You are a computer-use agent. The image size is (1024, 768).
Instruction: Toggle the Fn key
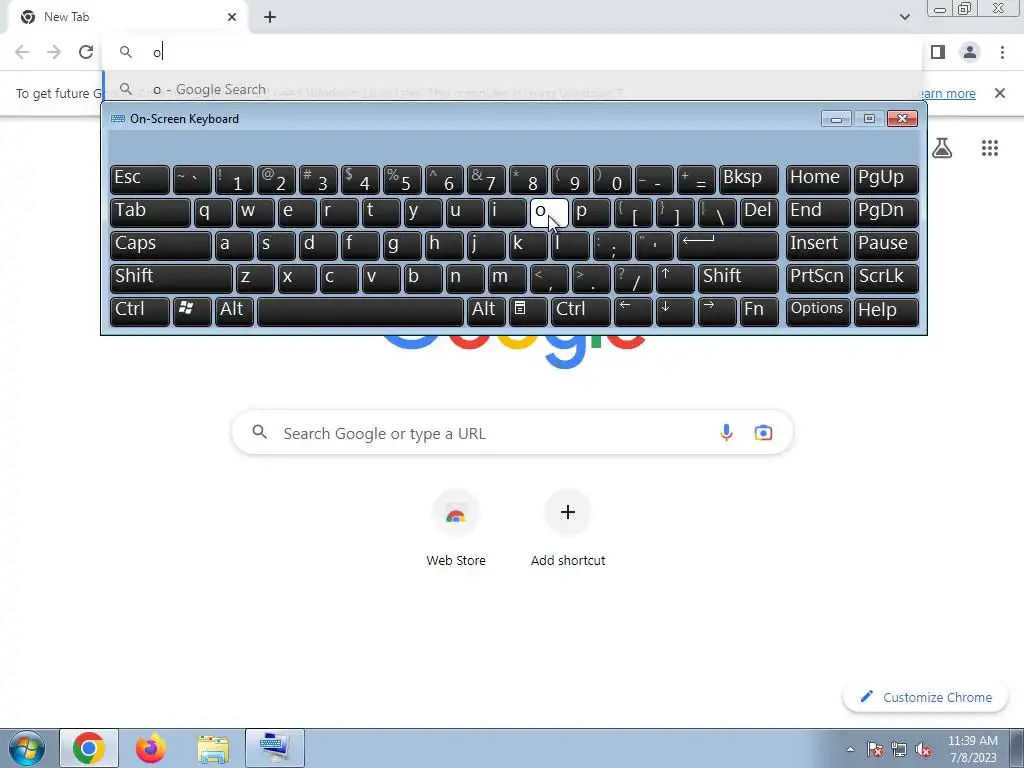click(x=760, y=311)
